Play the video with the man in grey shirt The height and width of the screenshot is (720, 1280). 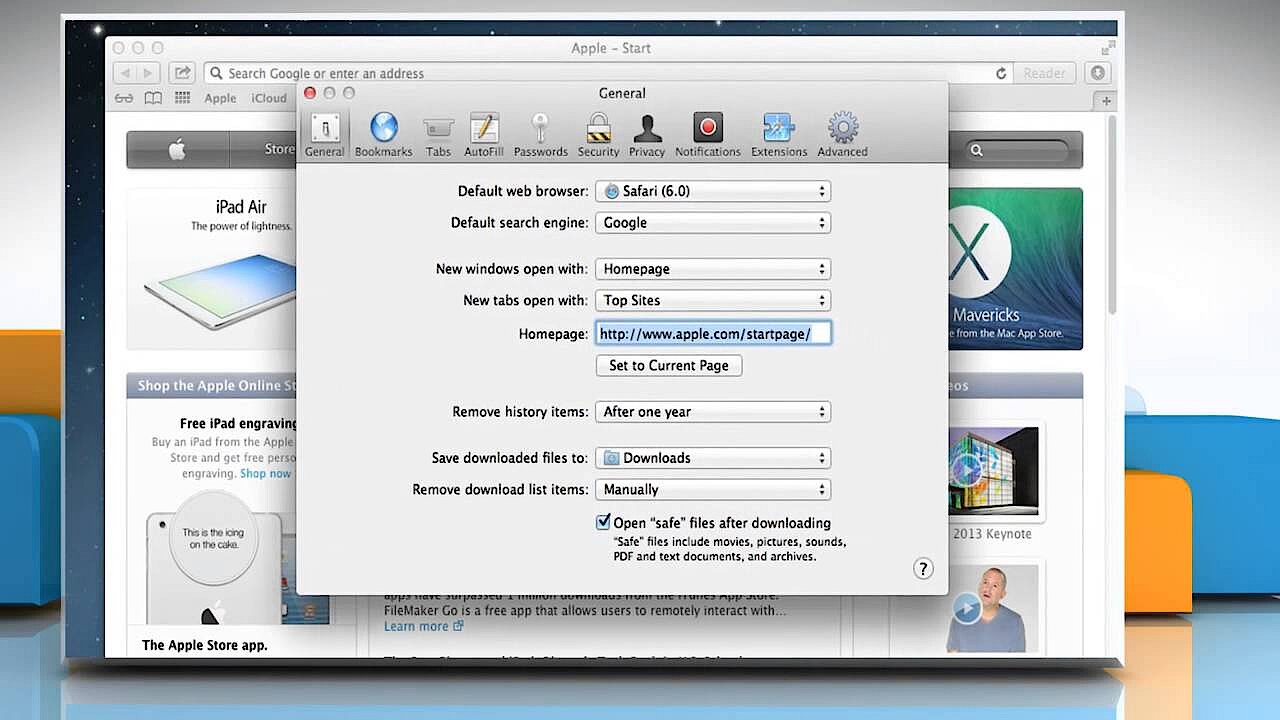(994, 607)
